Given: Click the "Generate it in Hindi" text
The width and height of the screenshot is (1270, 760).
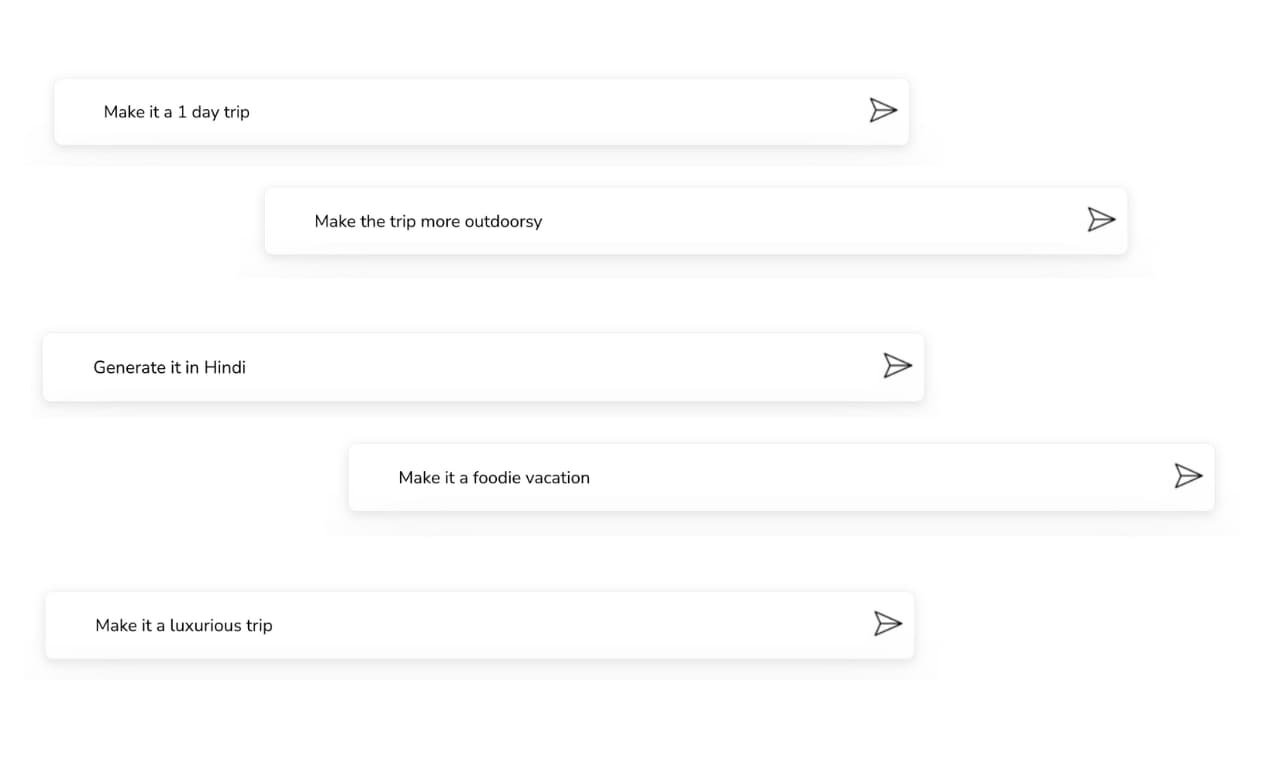Looking at the screenshot, I should 169,367.
